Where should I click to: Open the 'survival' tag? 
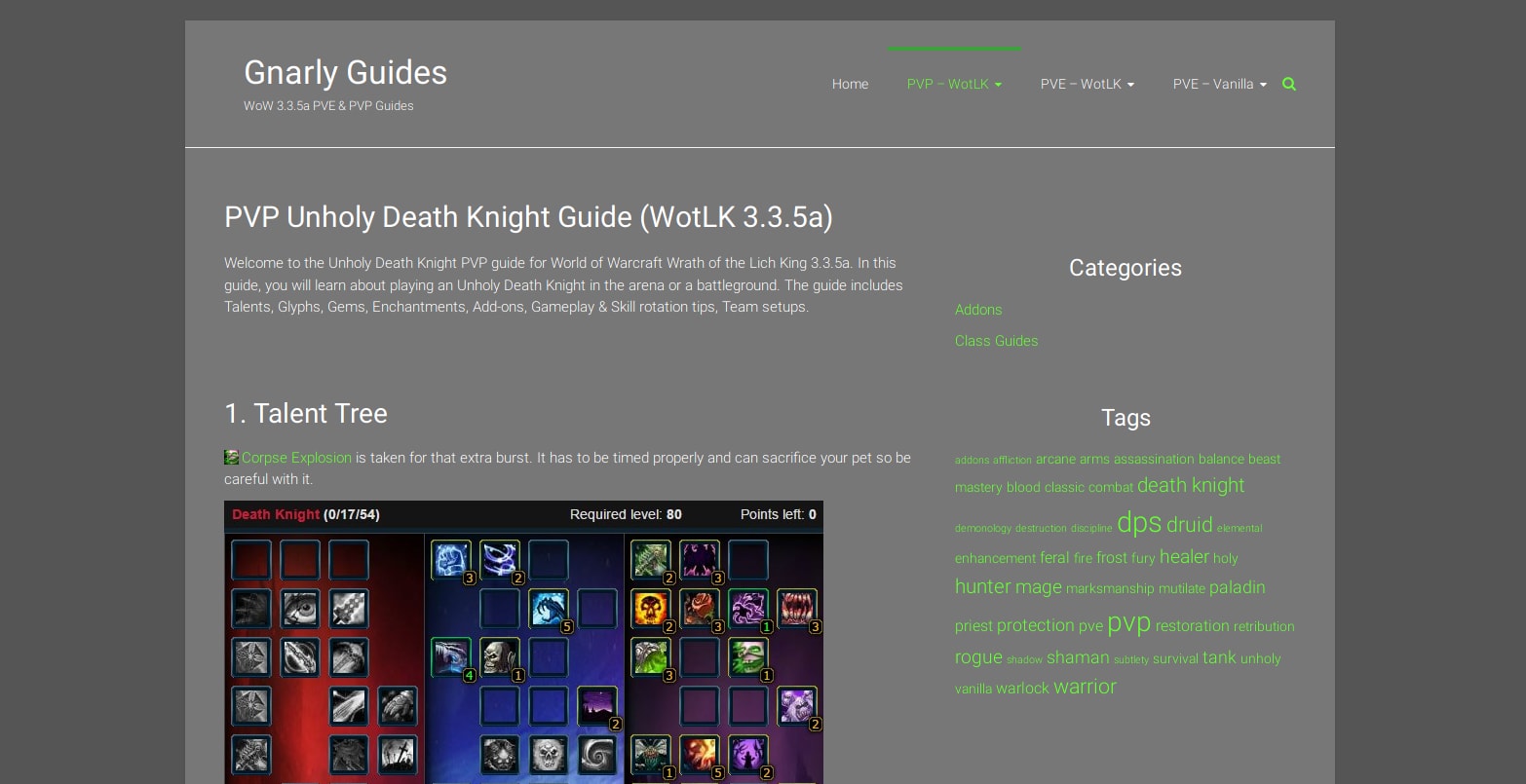(x=1175, y=658)
